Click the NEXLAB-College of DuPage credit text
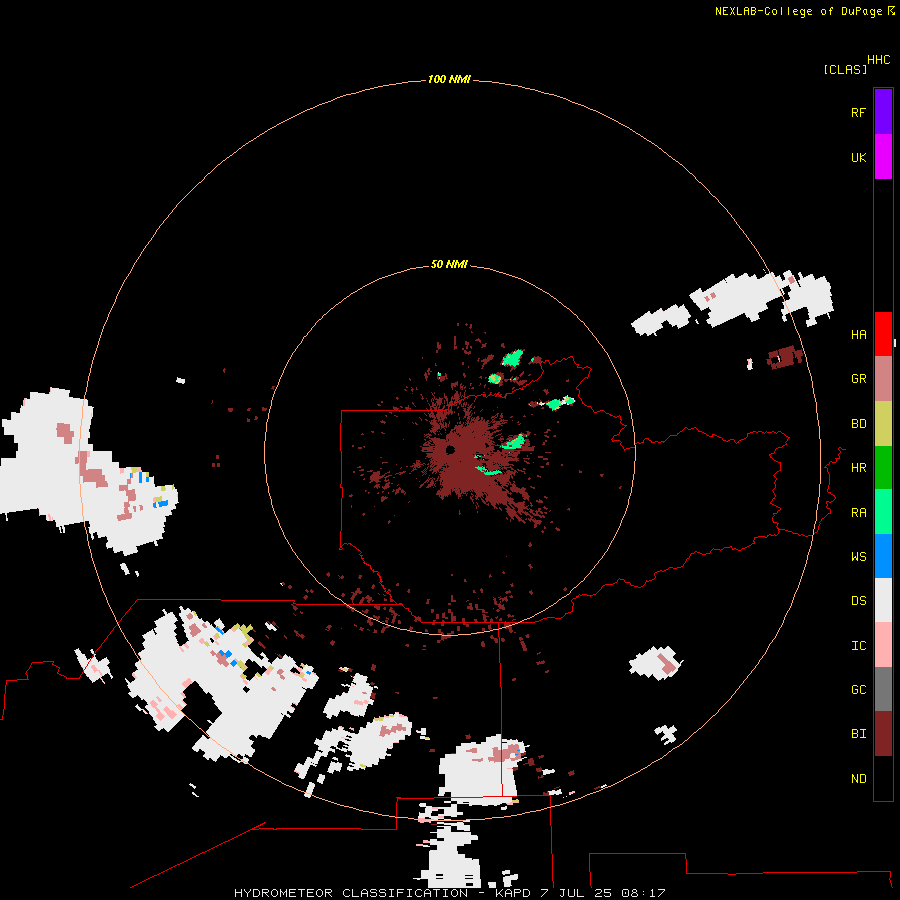Image resolution: width=900 pixels, height=900 pixels. (x=800, y=11)
